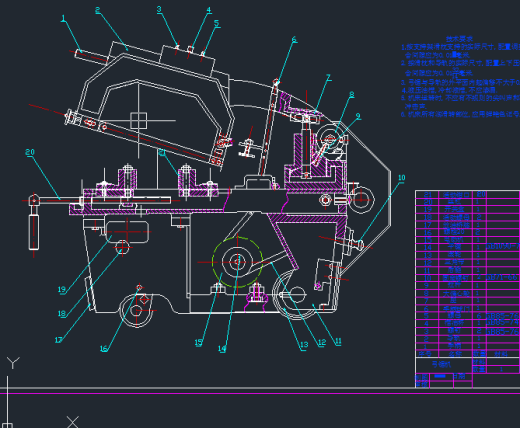Select callout number 10 on the right

point(402,178)
